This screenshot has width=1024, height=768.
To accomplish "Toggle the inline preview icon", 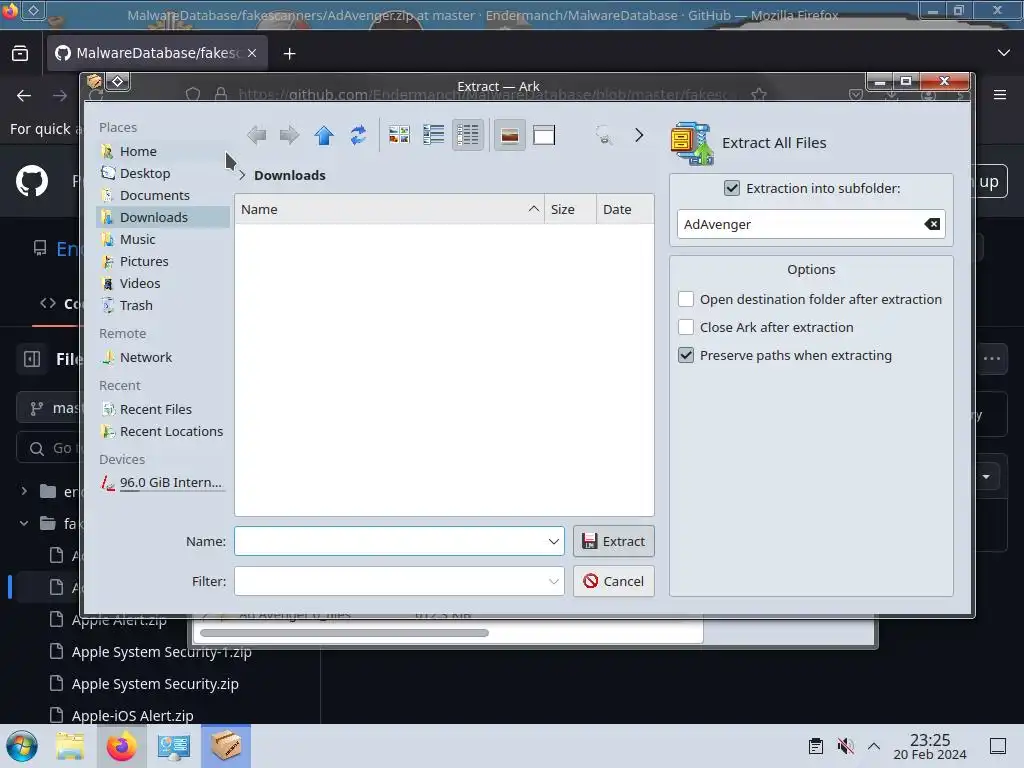I will click(x=510, y=135).
